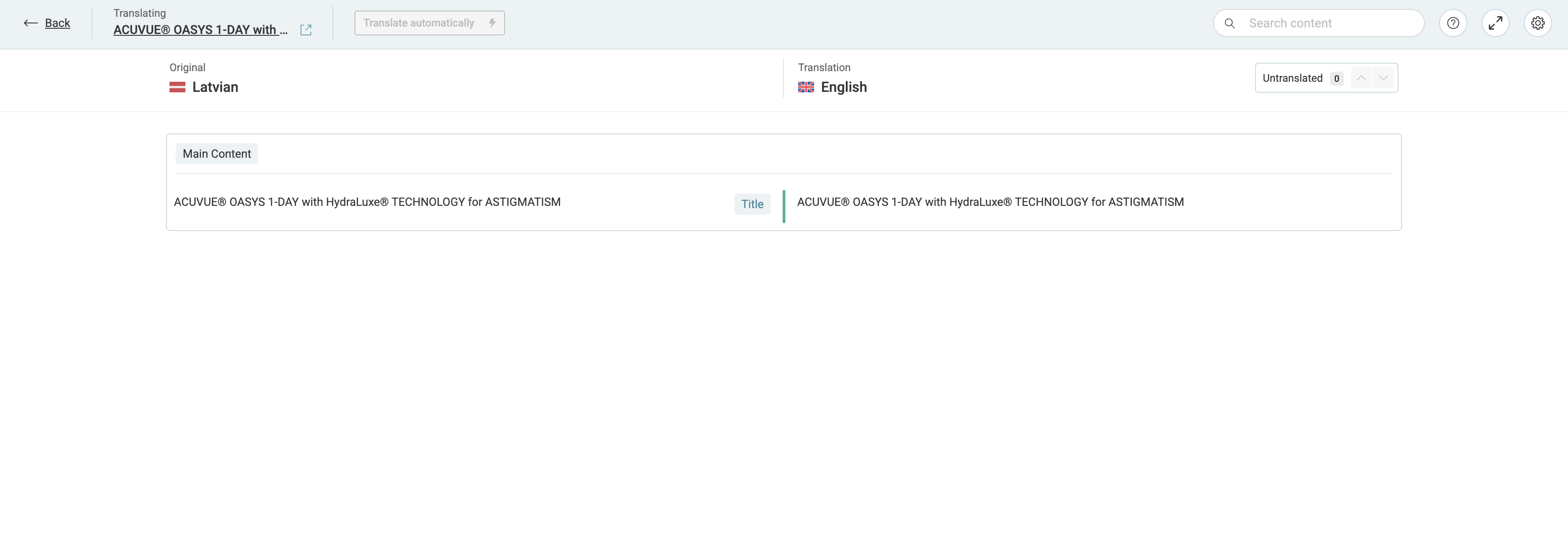Click the Title field tag
Viewport: 1568px width, 539px height.
tap(752, 204)
